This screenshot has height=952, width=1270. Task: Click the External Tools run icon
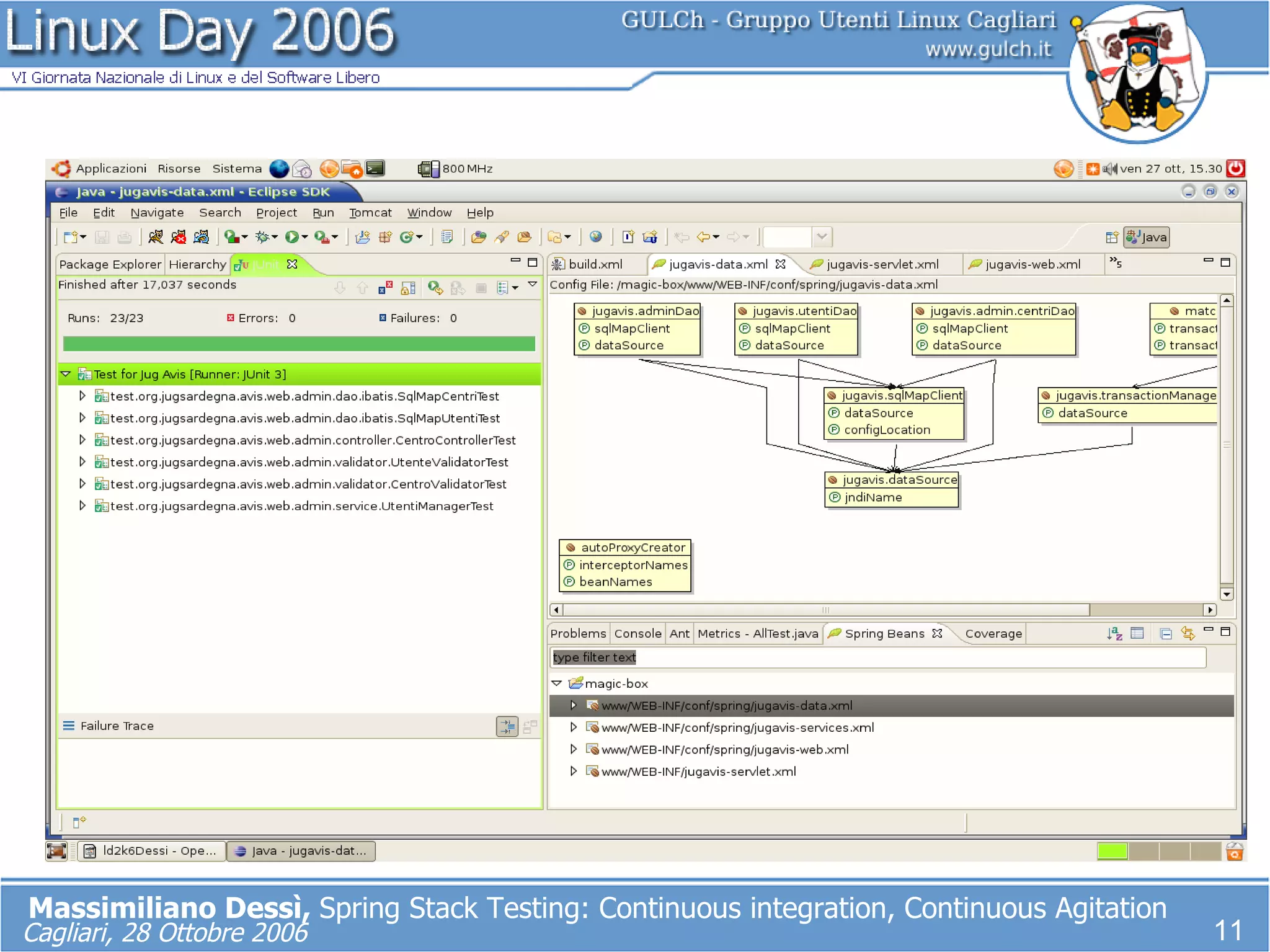[321, 237]
